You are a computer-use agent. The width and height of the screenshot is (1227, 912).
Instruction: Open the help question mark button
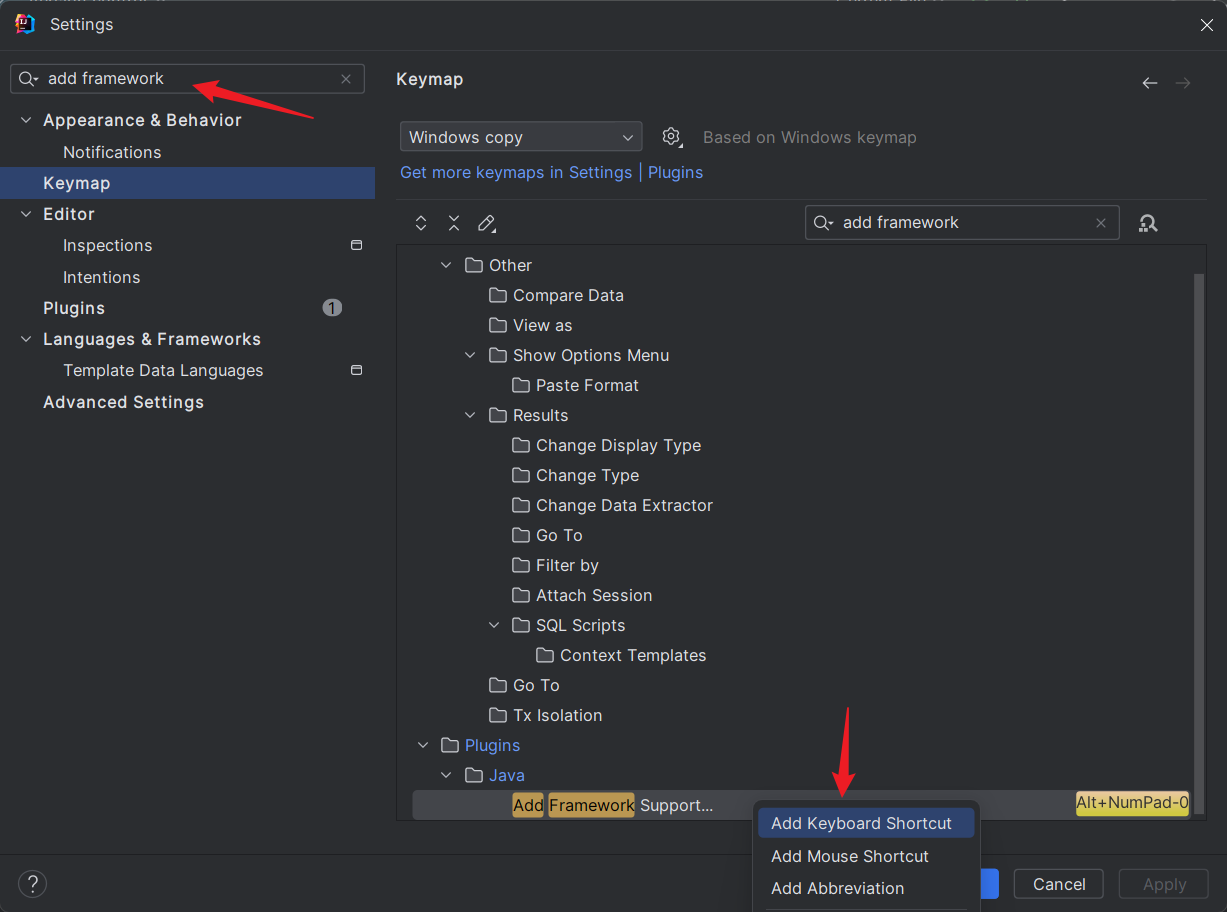33,884
